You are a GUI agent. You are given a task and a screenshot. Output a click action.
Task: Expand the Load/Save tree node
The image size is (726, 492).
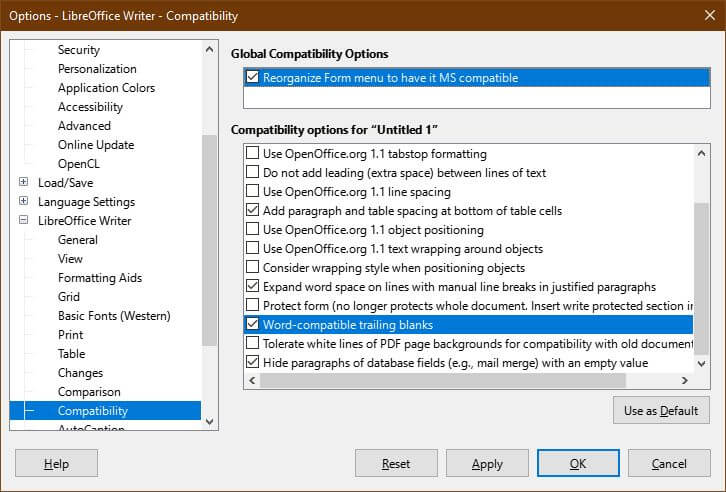pos(23,183)
